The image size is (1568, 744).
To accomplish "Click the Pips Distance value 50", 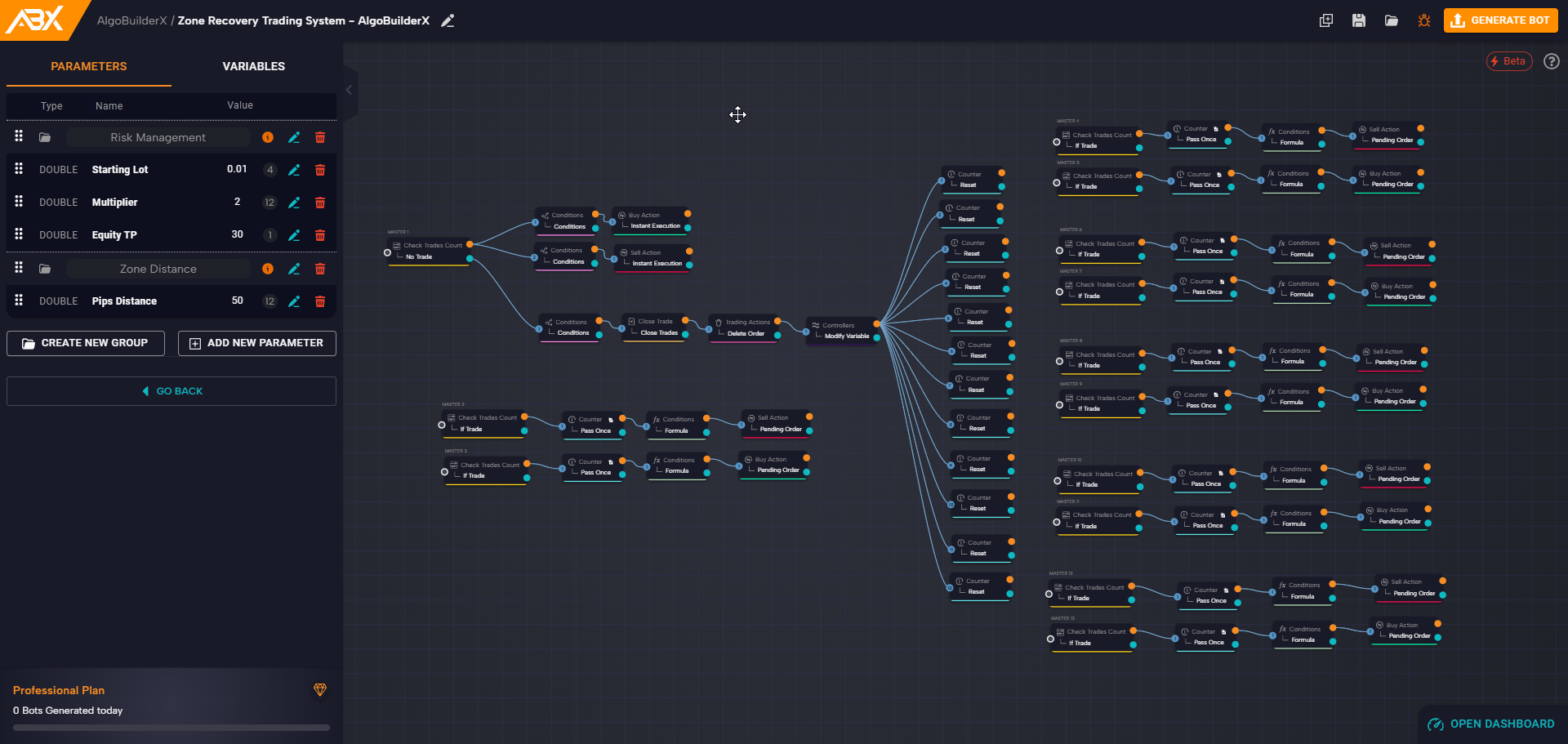I will pyautogui.click(x=238, y=301).
